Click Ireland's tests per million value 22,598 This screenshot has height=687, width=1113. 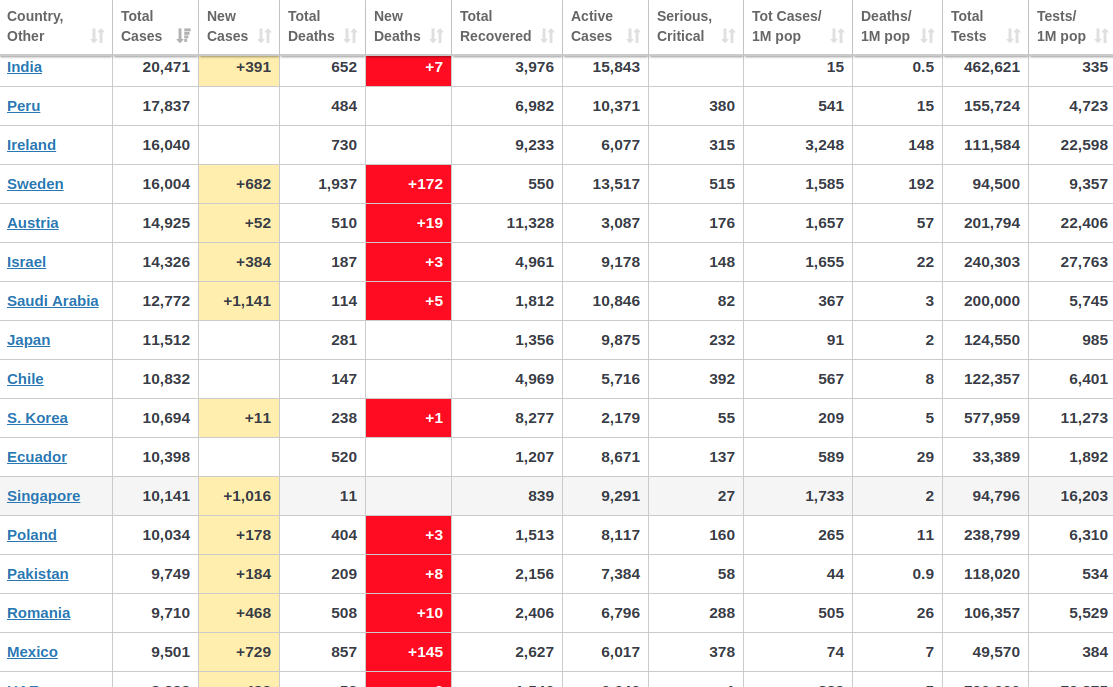coord(1084,145)
